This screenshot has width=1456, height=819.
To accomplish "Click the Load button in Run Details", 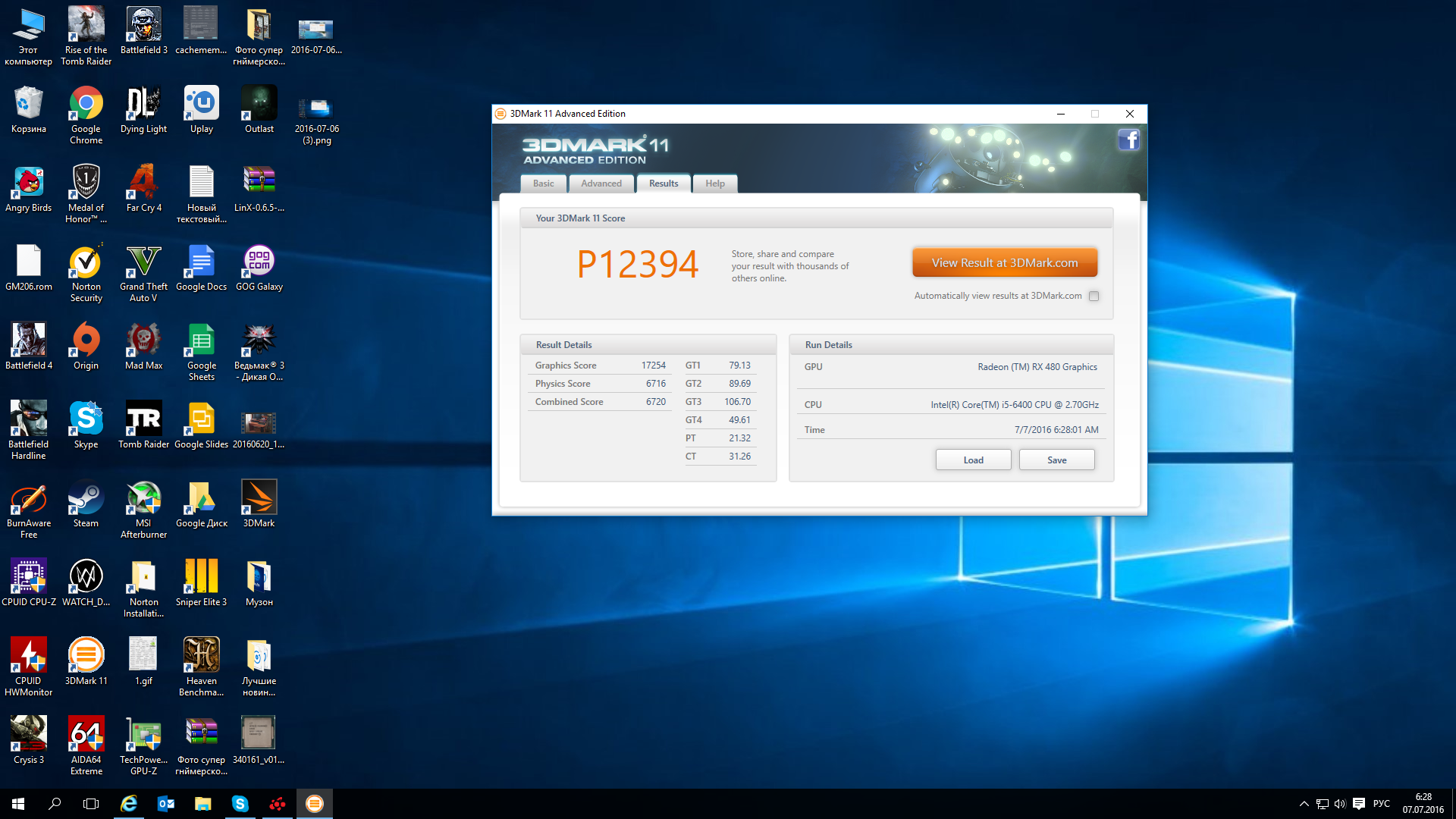I will (x=973, y=460).
